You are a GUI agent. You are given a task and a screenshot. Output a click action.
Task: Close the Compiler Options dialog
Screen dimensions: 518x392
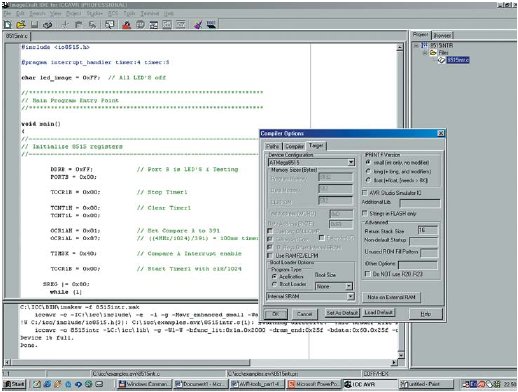[x=441, y=133]
